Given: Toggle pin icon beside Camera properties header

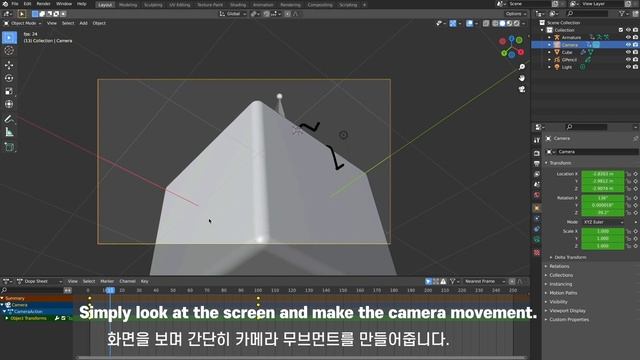Looking at the screenshot, I should tap(636, 139).
